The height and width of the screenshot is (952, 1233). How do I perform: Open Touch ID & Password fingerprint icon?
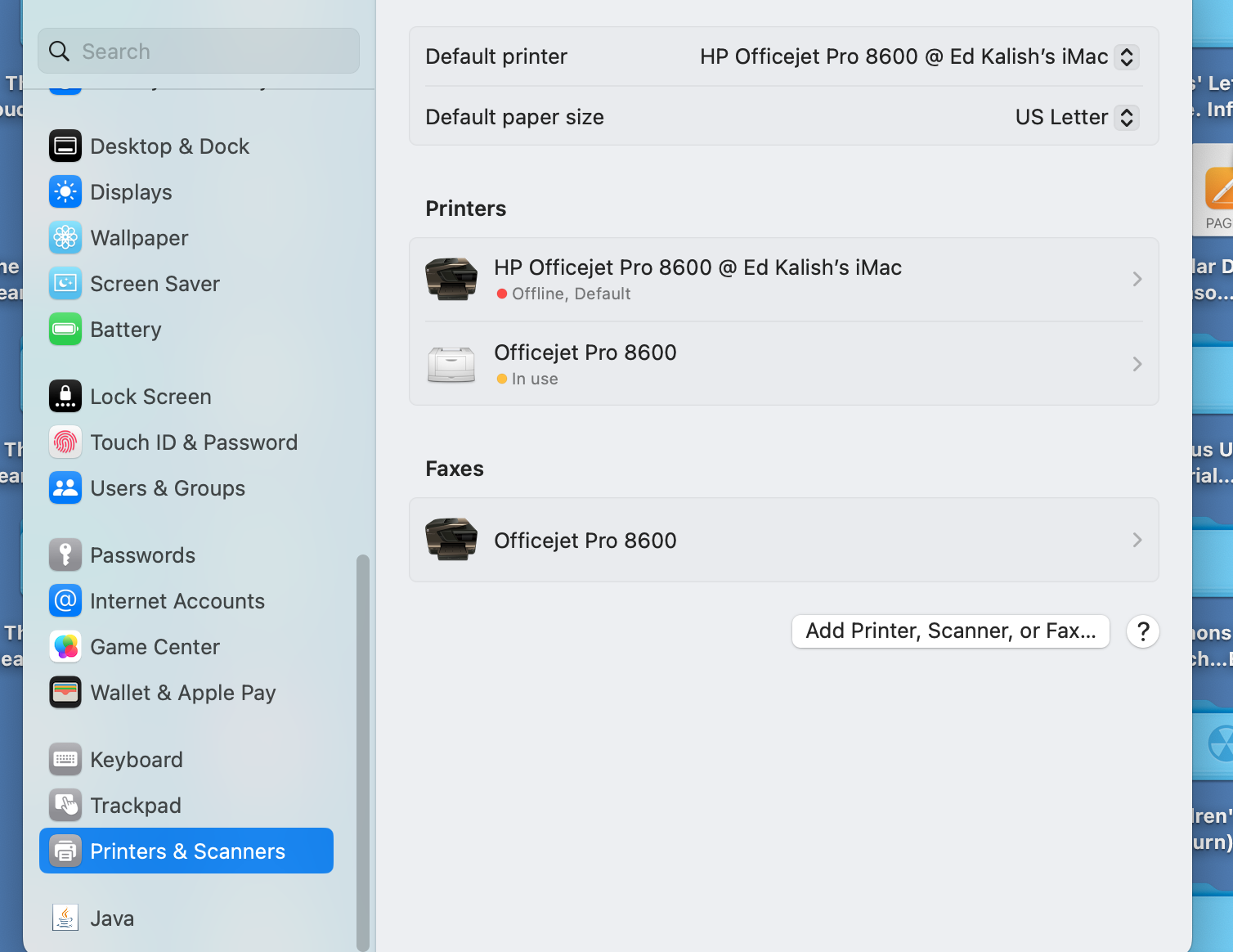65,442
